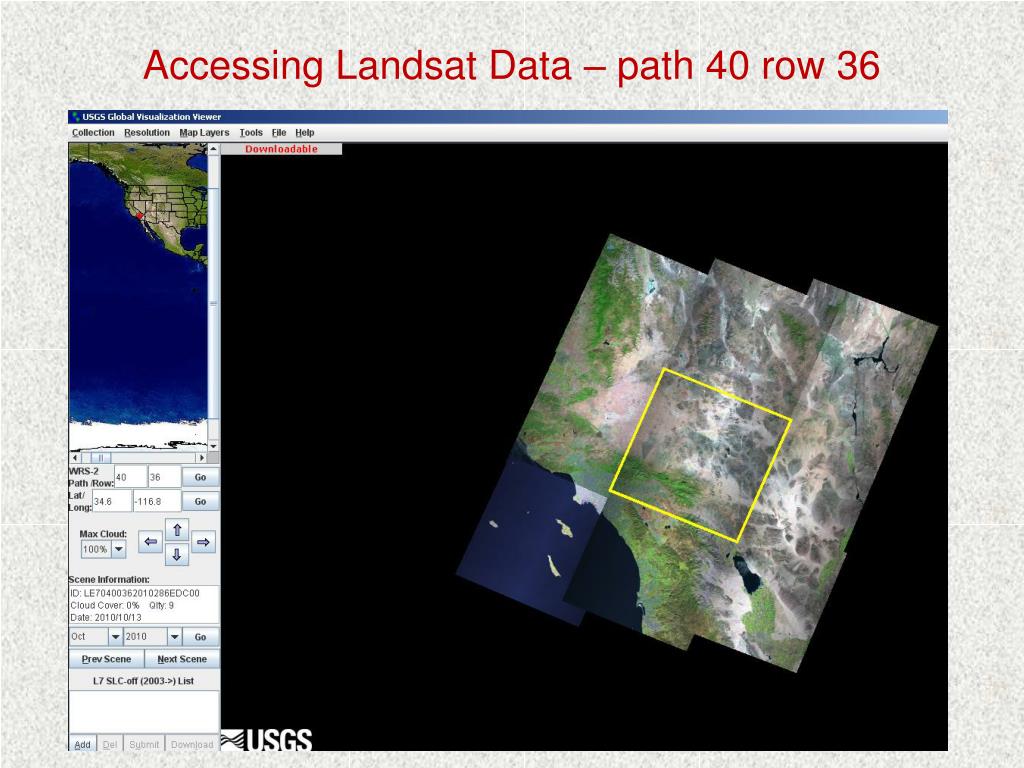Click the USGS logo

coord(266,740)
